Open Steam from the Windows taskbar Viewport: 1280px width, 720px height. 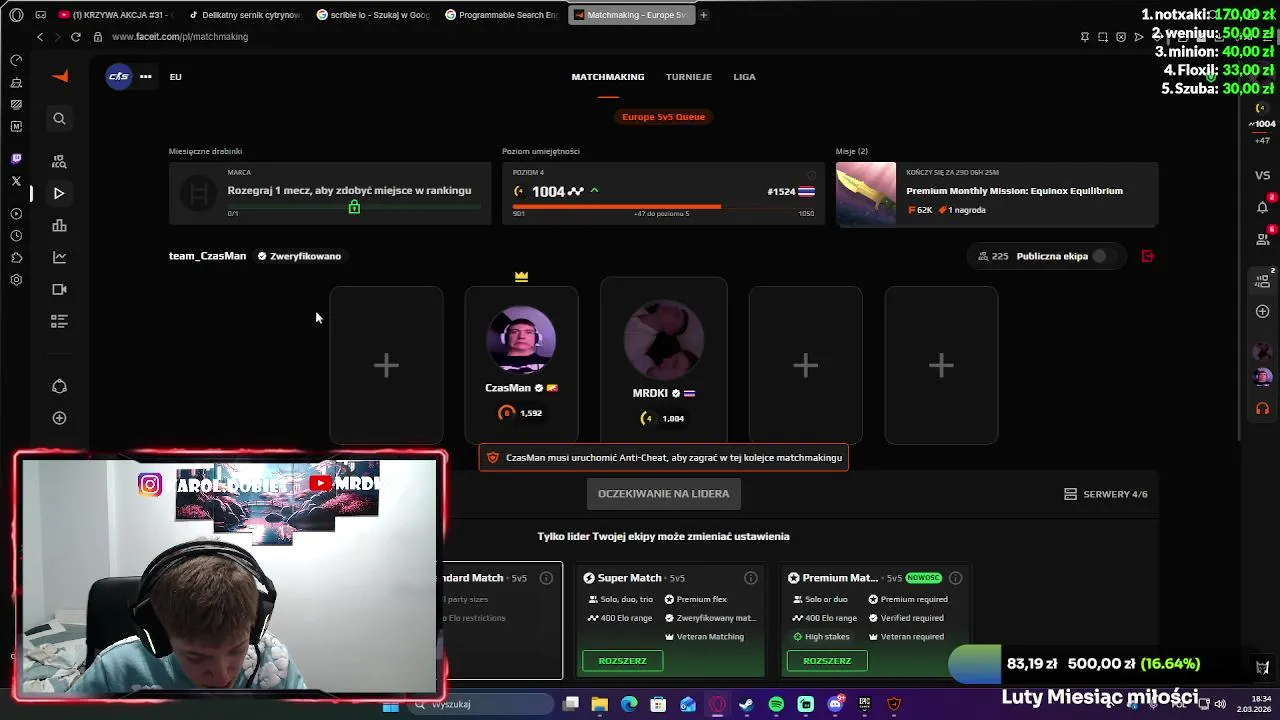pyautogui.click(x=747, y=704)
